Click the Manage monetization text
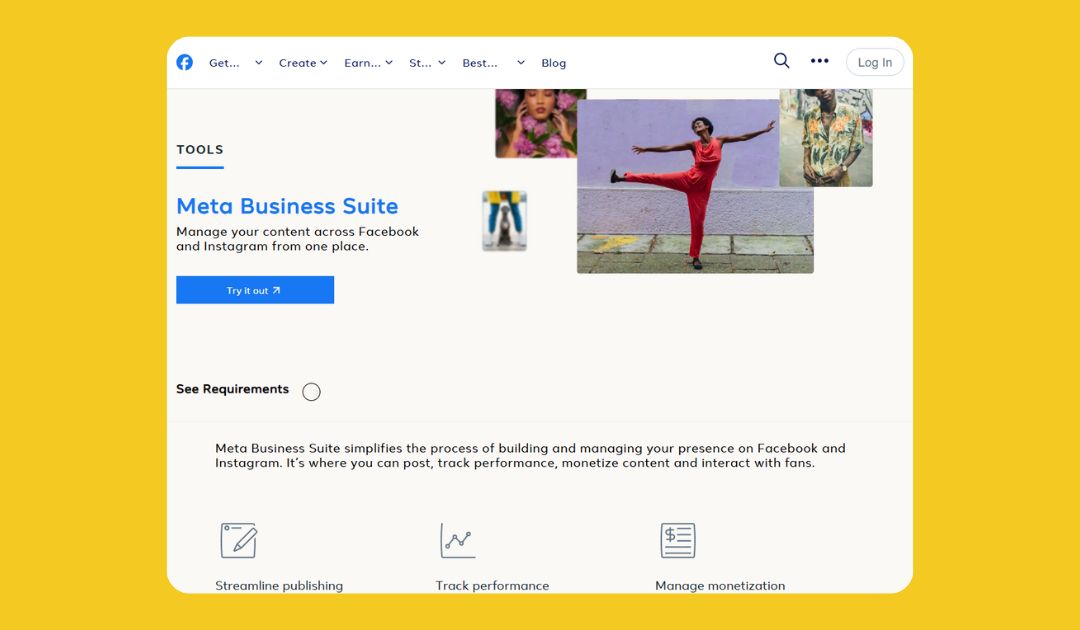 click(720, 586)
